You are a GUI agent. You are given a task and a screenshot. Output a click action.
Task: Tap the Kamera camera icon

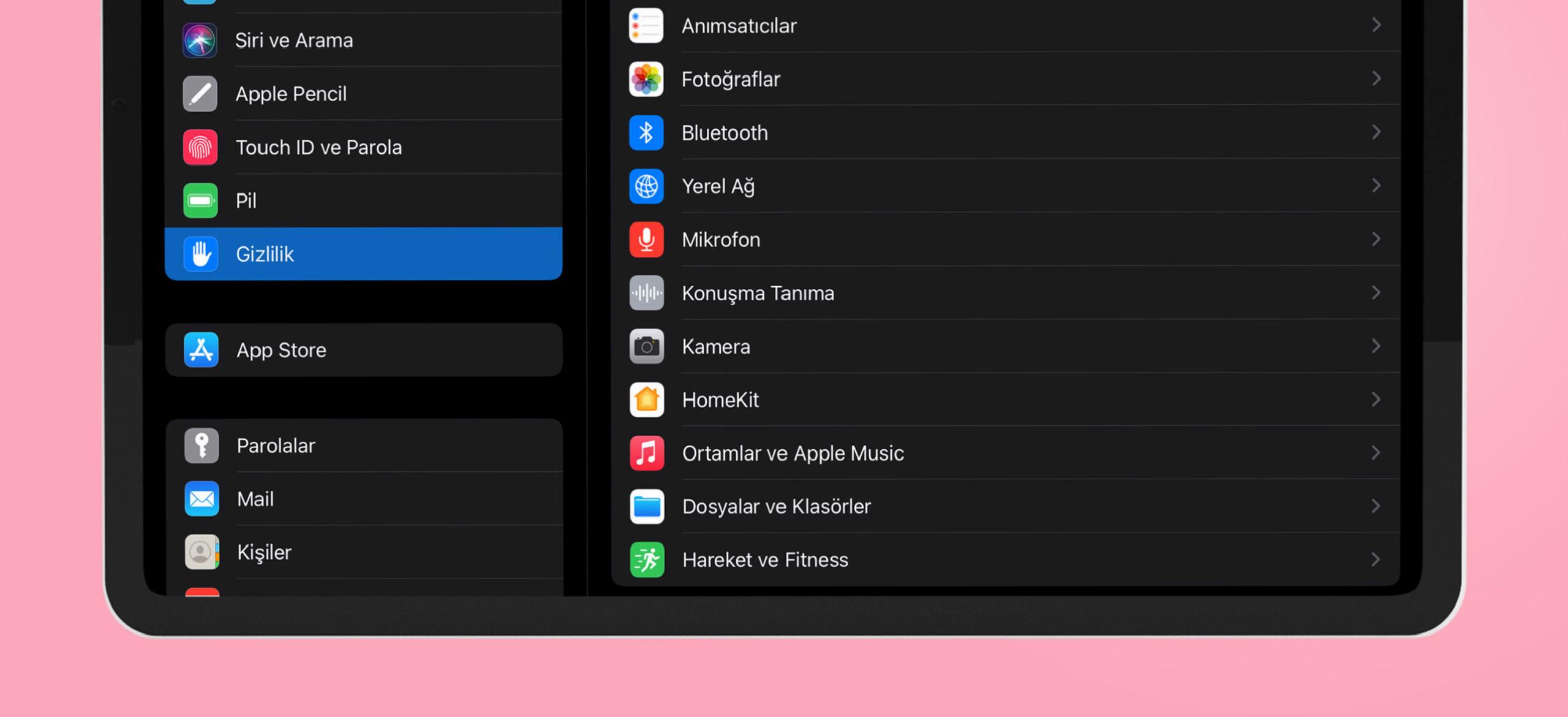[x=646, y=346]
